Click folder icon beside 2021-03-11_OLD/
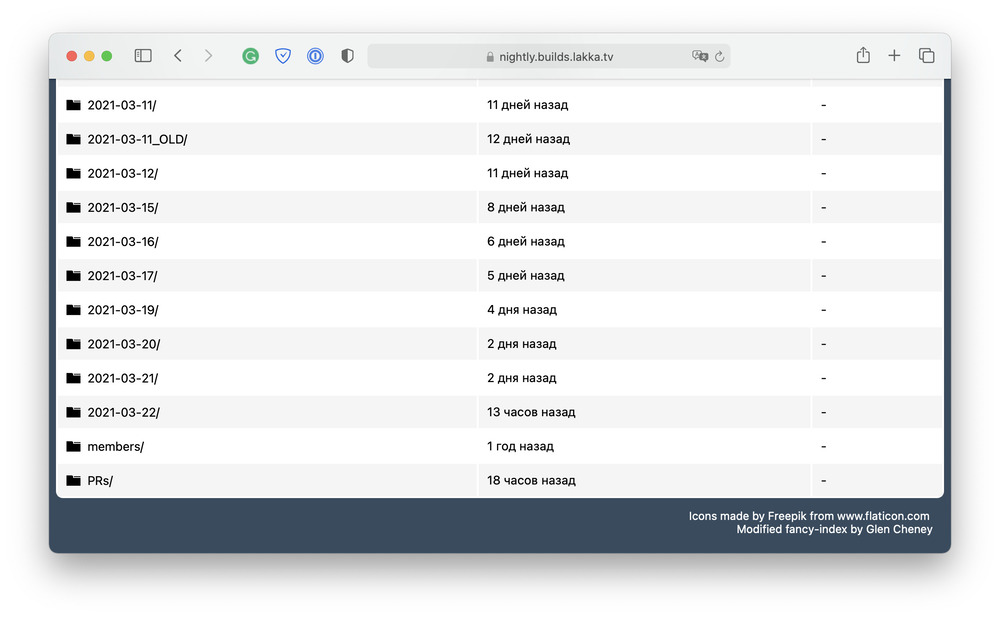This screenshot has width=1000, height=618. click(x=73, y=138)
